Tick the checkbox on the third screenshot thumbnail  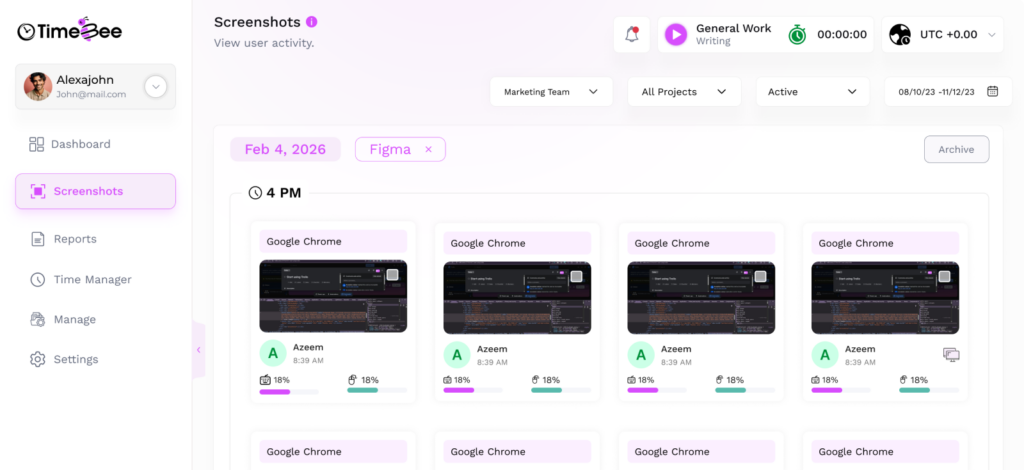760,277
